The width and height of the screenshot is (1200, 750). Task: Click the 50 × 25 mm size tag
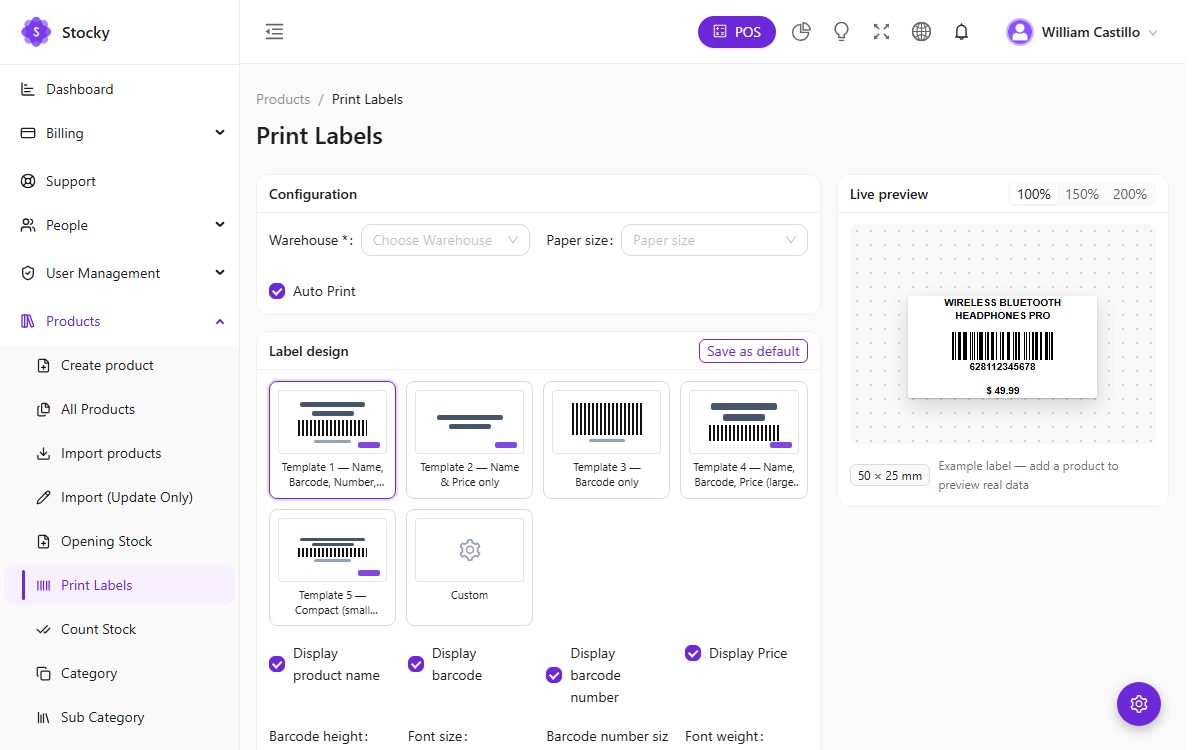[890, 476]
